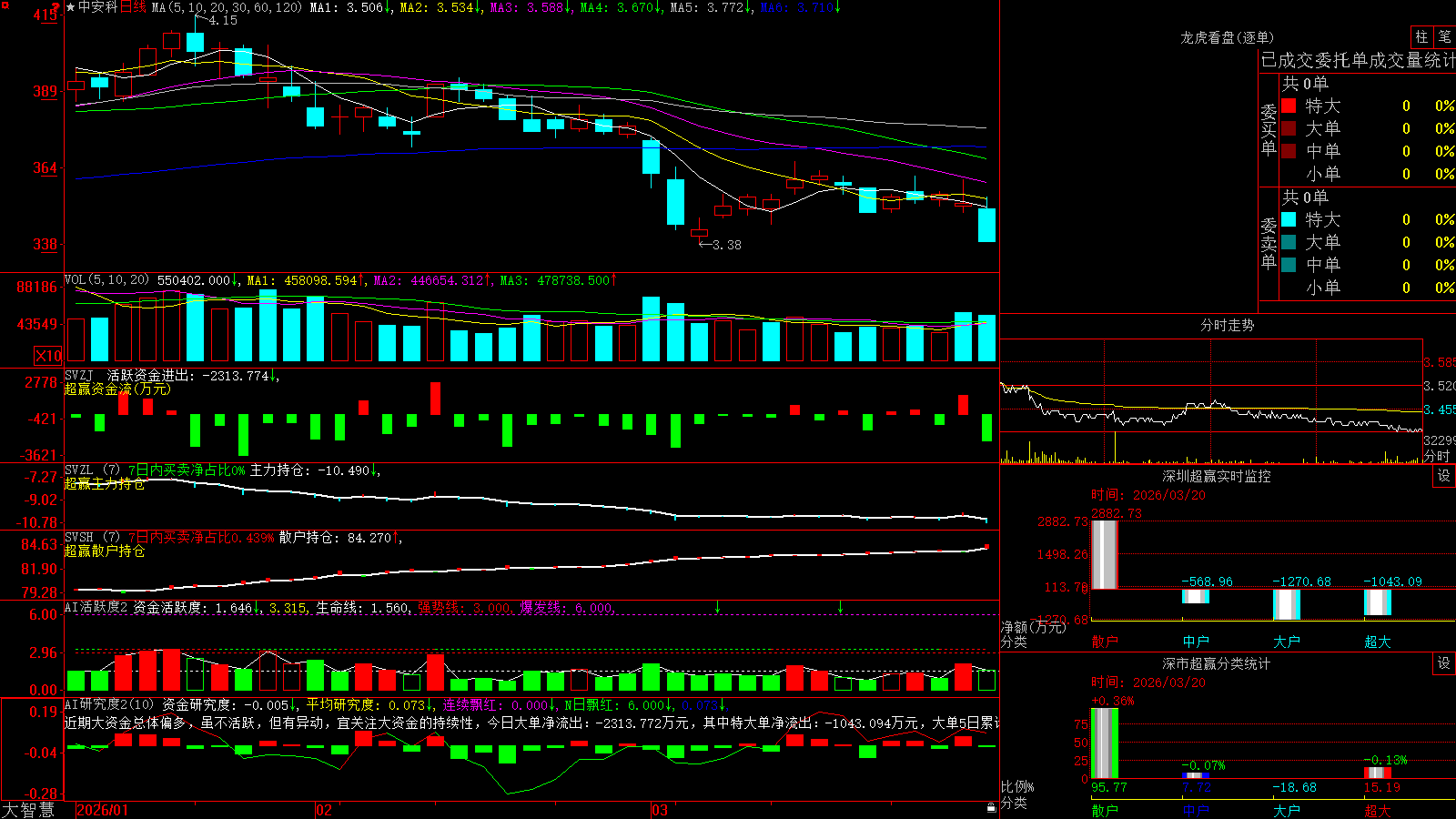1456x819 pixels.
Task: Click the 爆发线: 6.000 label
Action: tap(566, 607)
